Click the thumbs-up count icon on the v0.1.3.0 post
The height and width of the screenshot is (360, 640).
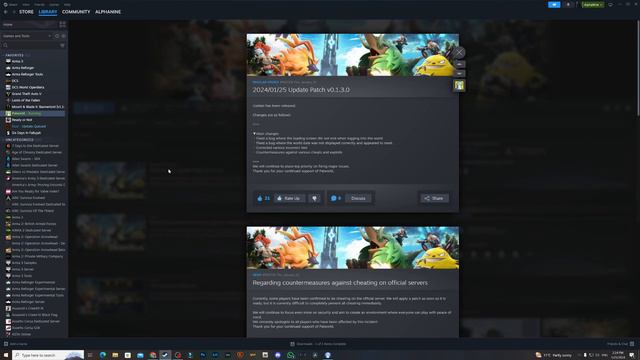click(x=260, y=198)
